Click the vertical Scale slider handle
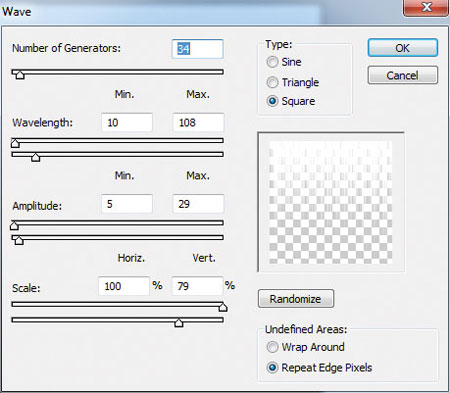 click(179, 323)
